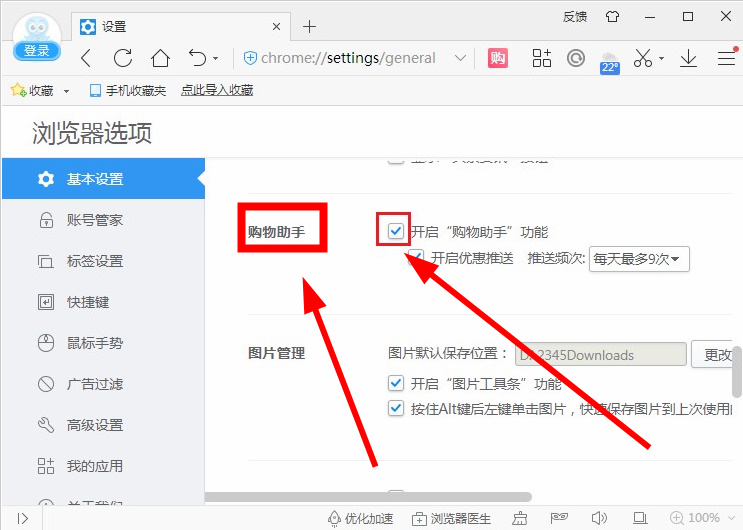Screen dimensions: 743x530
Task: Click the back navigation arrow
Action: click(86, 59)
